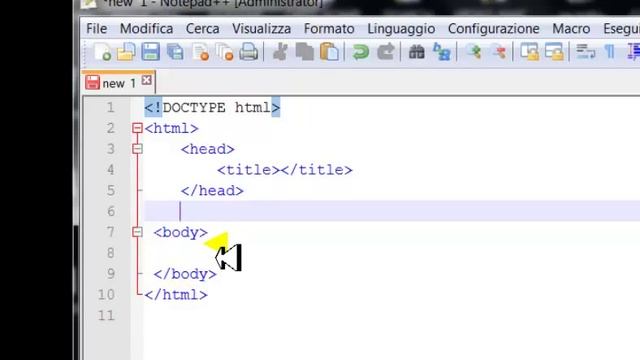This screenshot has height=360, width=640.
Task: Place cursor in the title tags line
Action: coord(284,170)
